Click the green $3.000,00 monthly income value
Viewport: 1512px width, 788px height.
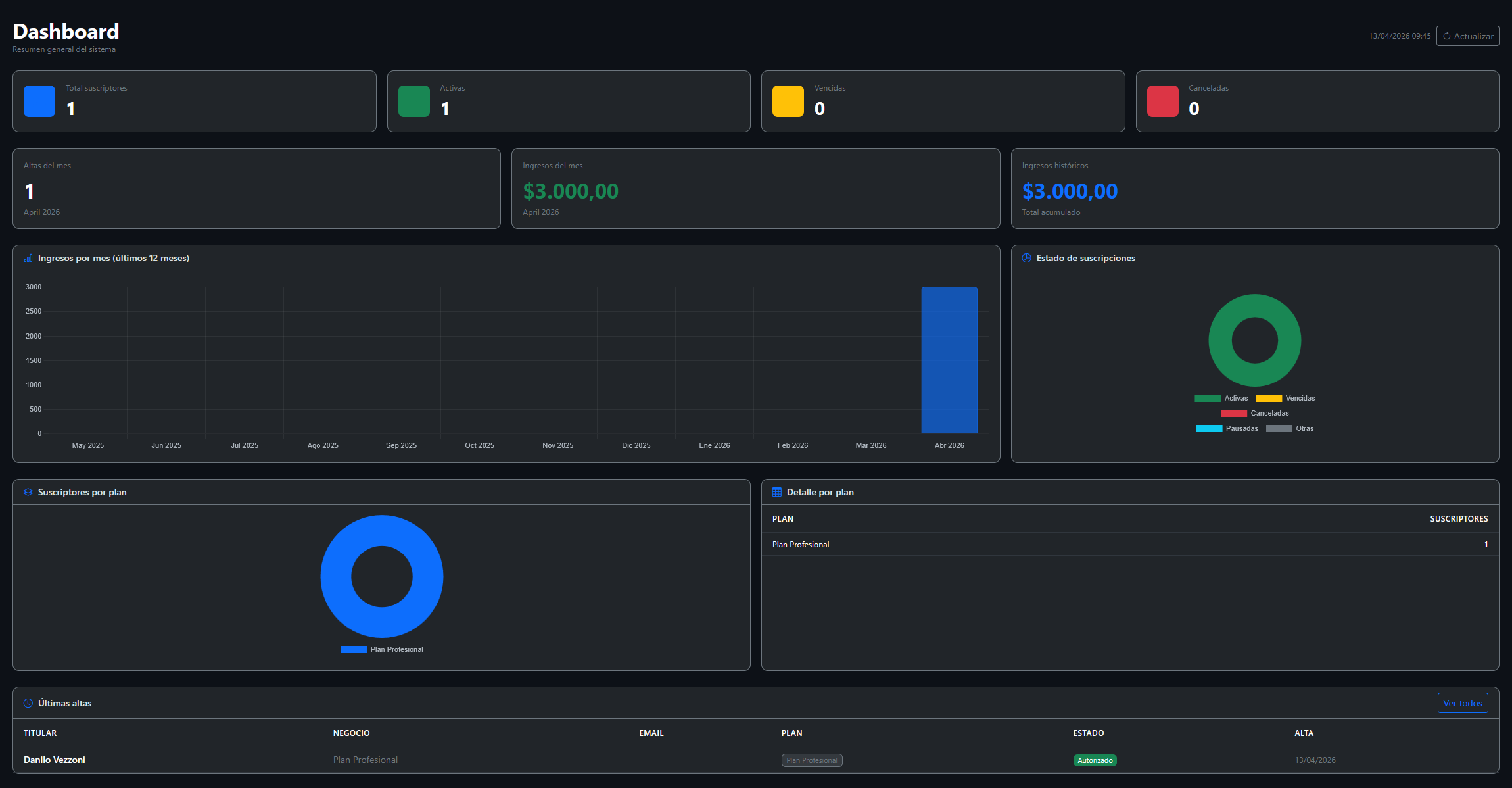pyautogui.click(x=571, y=191)
